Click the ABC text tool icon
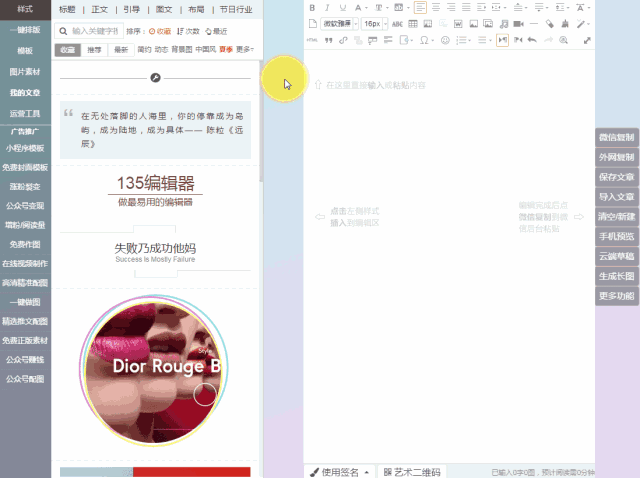 tap(397, 24)
